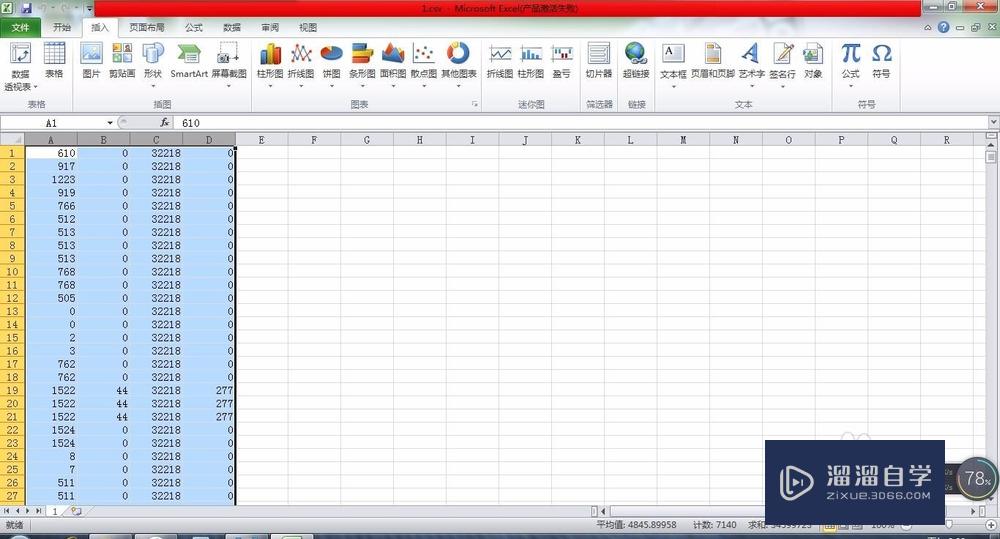Screen dimensions: 1000x539
Task: Open the clip art (剪贴画) pane
Action: (122, 61)
